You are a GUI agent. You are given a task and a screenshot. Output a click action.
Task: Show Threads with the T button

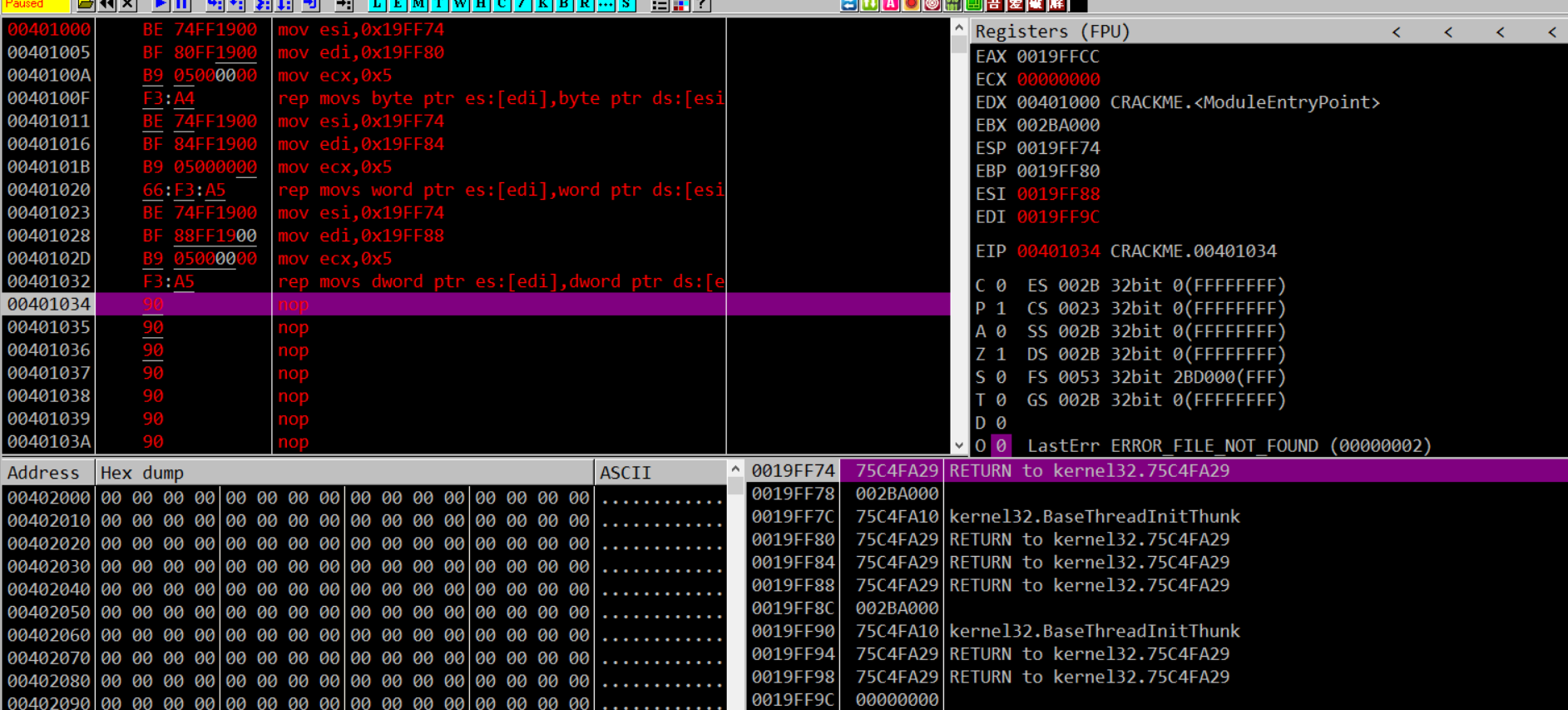pos(439,4)
